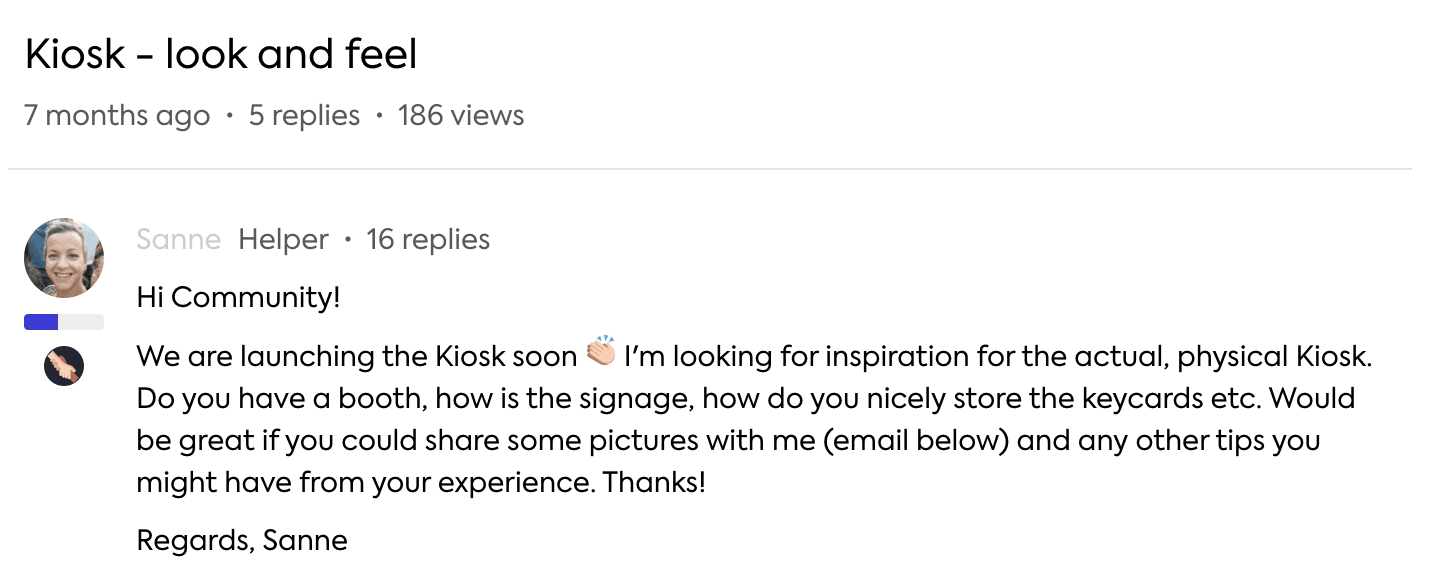Click the sentence starting We are launching
The width and height of the screenshot is (1436, 570).
[x=357, y=357]
